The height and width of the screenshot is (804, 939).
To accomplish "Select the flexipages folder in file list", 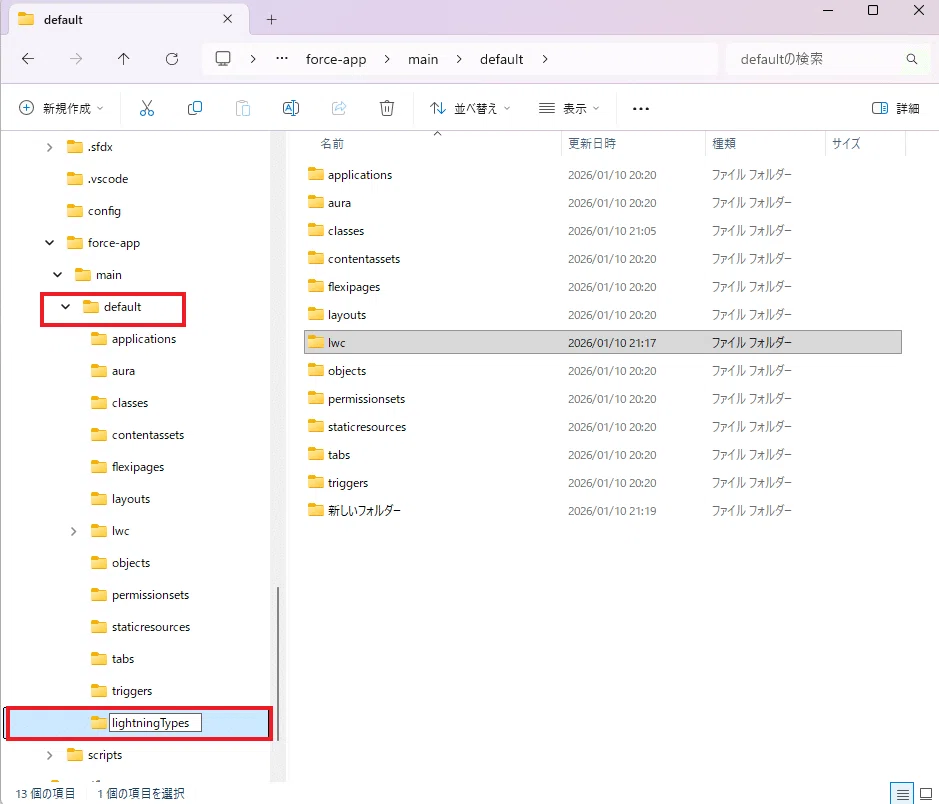I will coord(353,287).
